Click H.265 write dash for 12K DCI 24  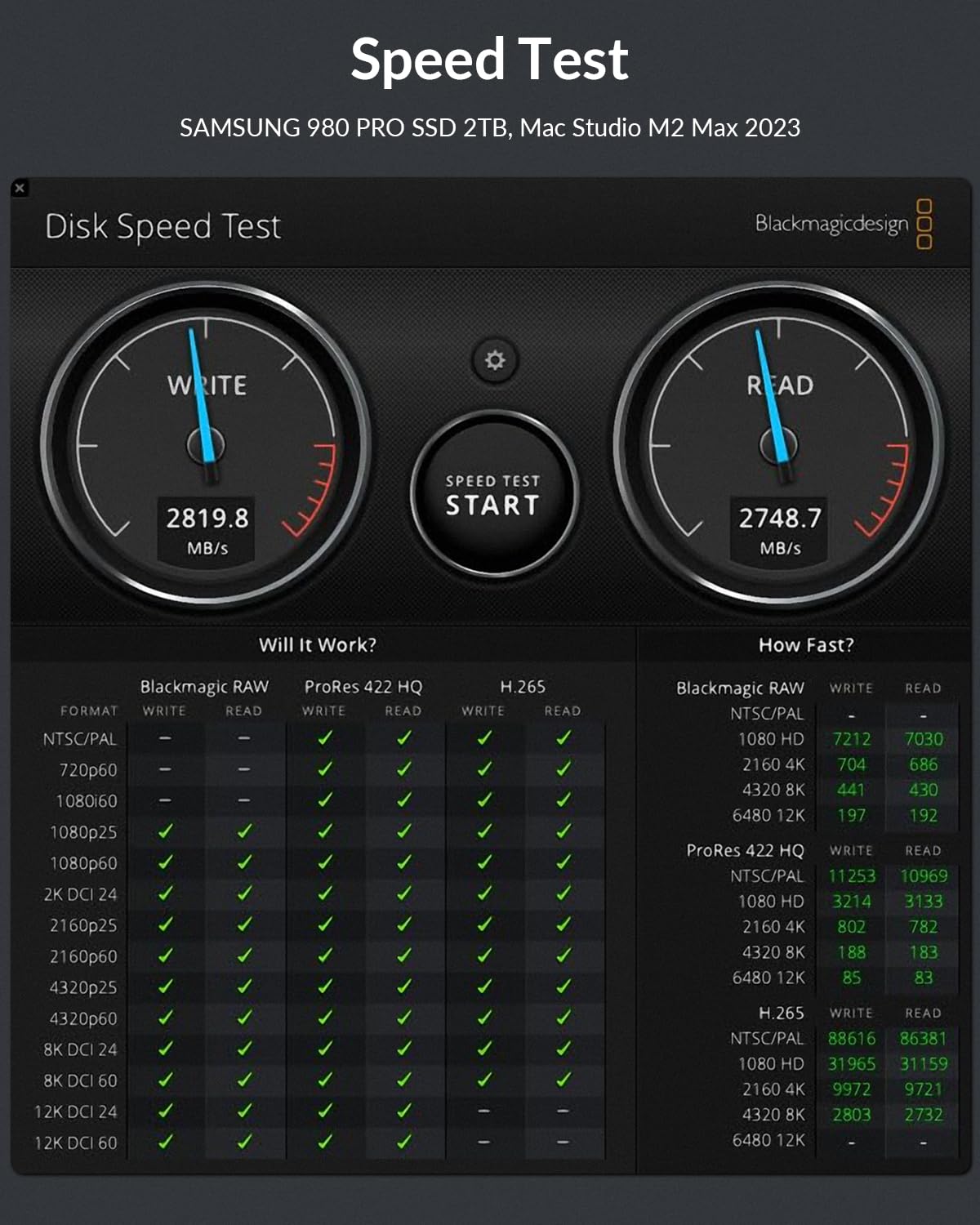[x=484, y=1111]
